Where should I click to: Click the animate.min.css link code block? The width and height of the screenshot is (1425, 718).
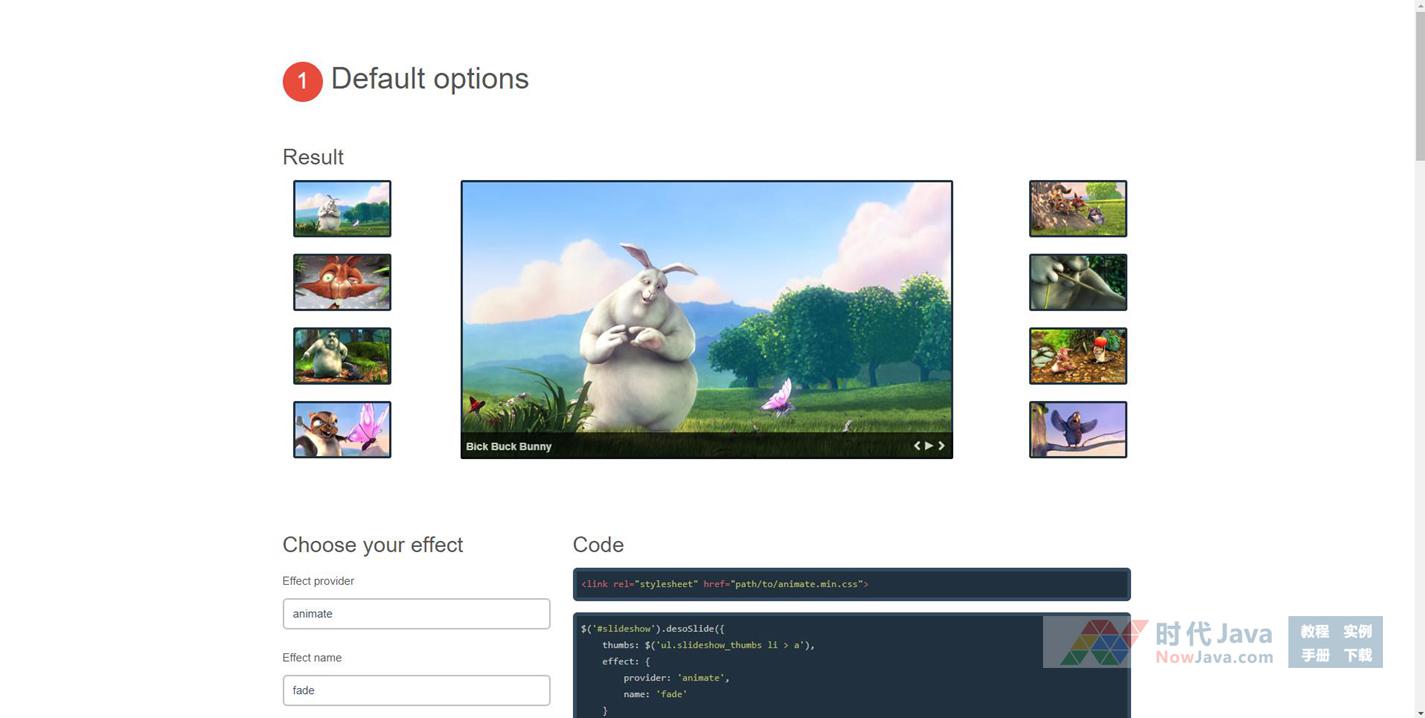(x=851, y=584)
